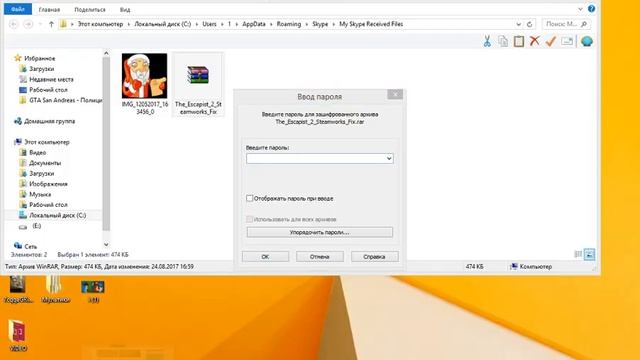Image resolution: width=640 pixels, height=360 pixels.
Task: Open the middle desktop folder icon
Action: click(56, 289)
